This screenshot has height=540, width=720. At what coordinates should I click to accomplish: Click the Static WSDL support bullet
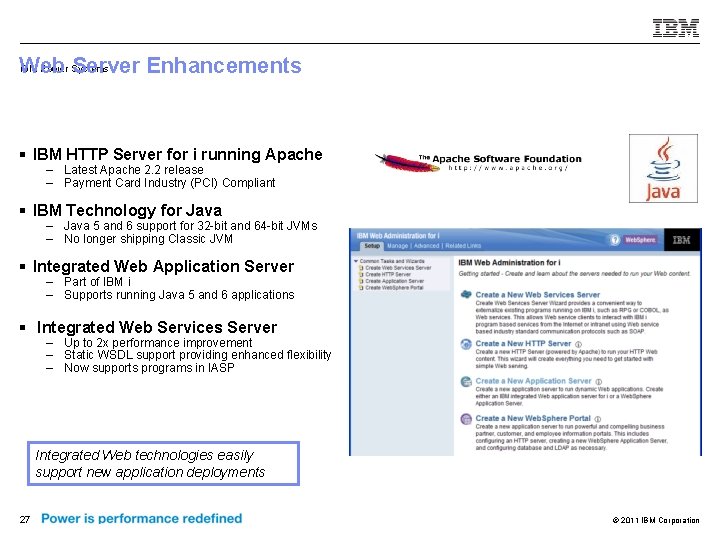pyautogui.click(x=197, y=355)
